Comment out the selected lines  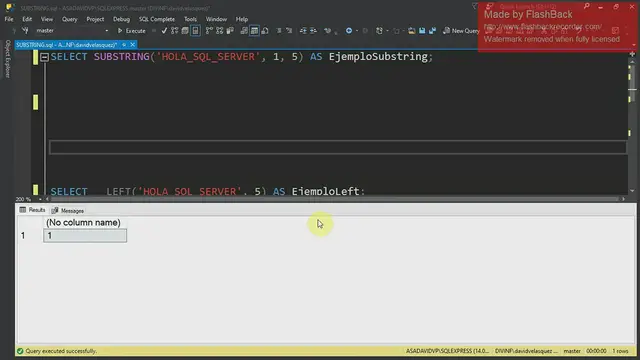coord(279,31)
